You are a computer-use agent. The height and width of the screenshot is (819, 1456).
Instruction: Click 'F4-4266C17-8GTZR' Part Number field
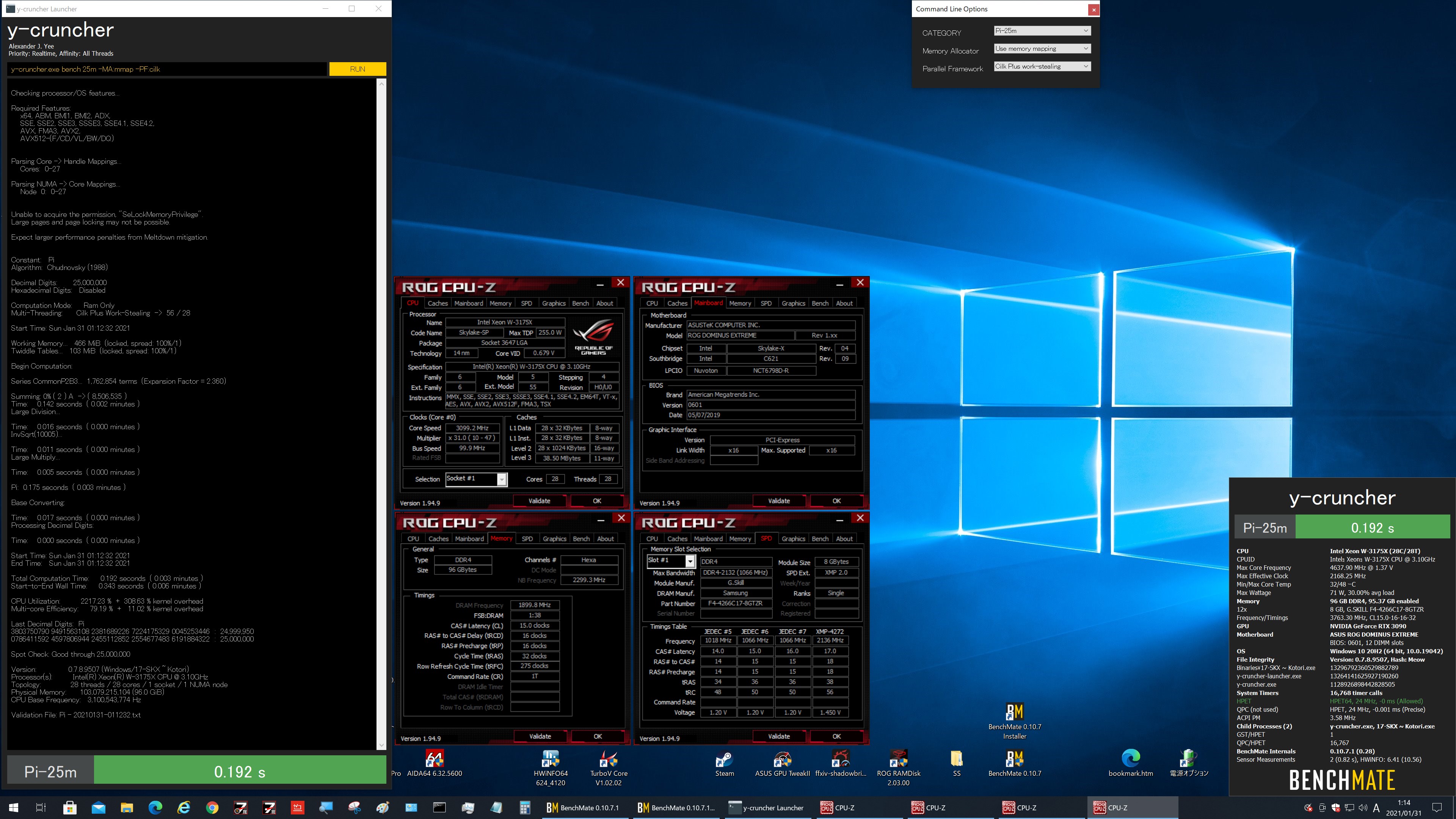coord(735,604)
